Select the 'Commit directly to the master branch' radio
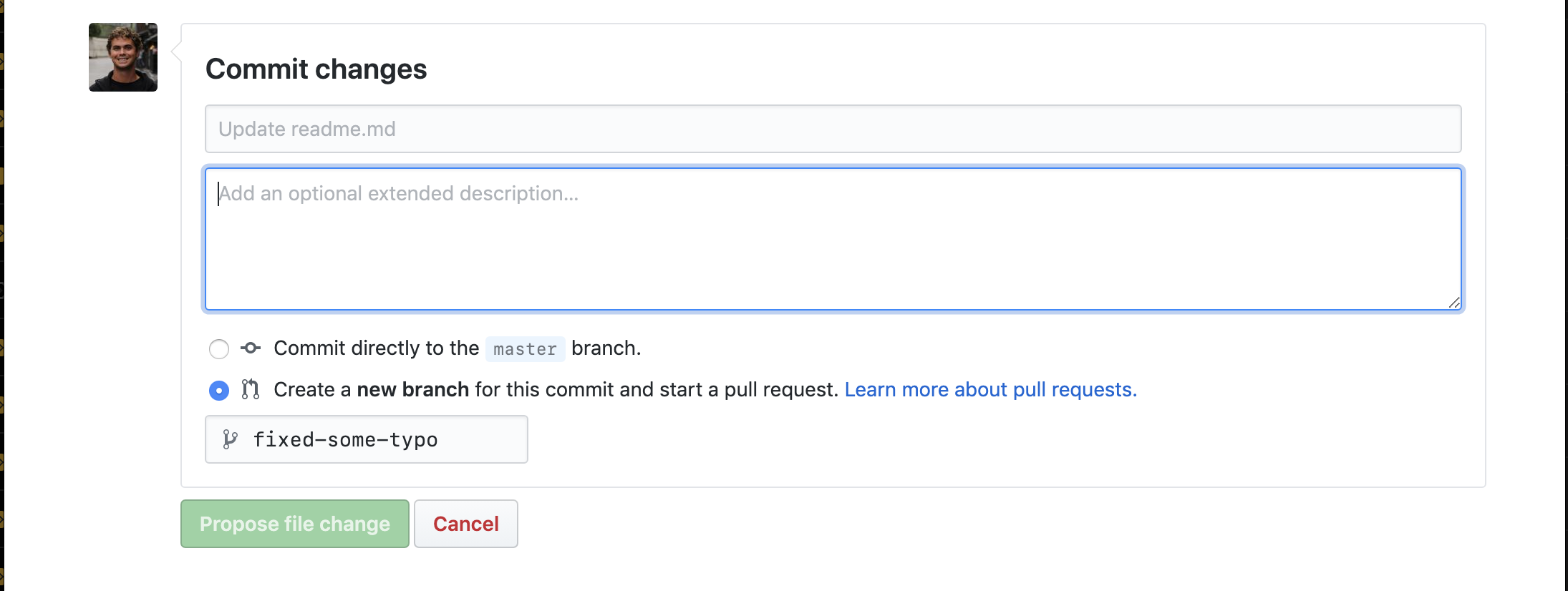The image size is (1568, 591). pos(219,349)
